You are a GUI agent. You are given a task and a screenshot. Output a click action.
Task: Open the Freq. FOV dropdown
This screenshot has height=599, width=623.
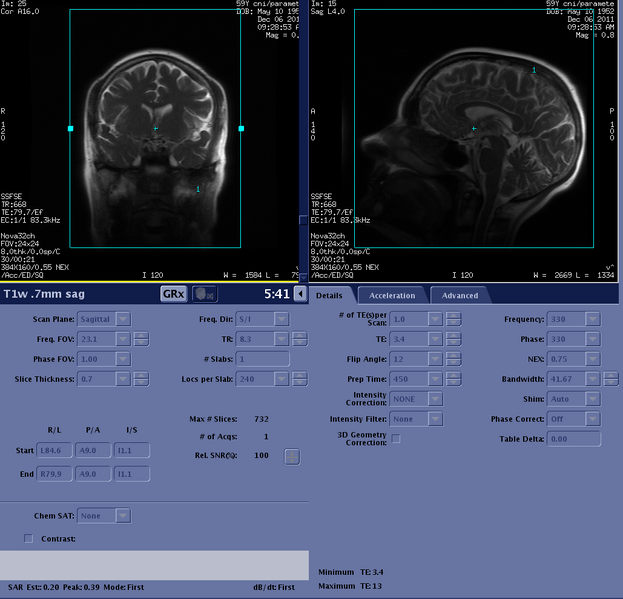[123, 339]
